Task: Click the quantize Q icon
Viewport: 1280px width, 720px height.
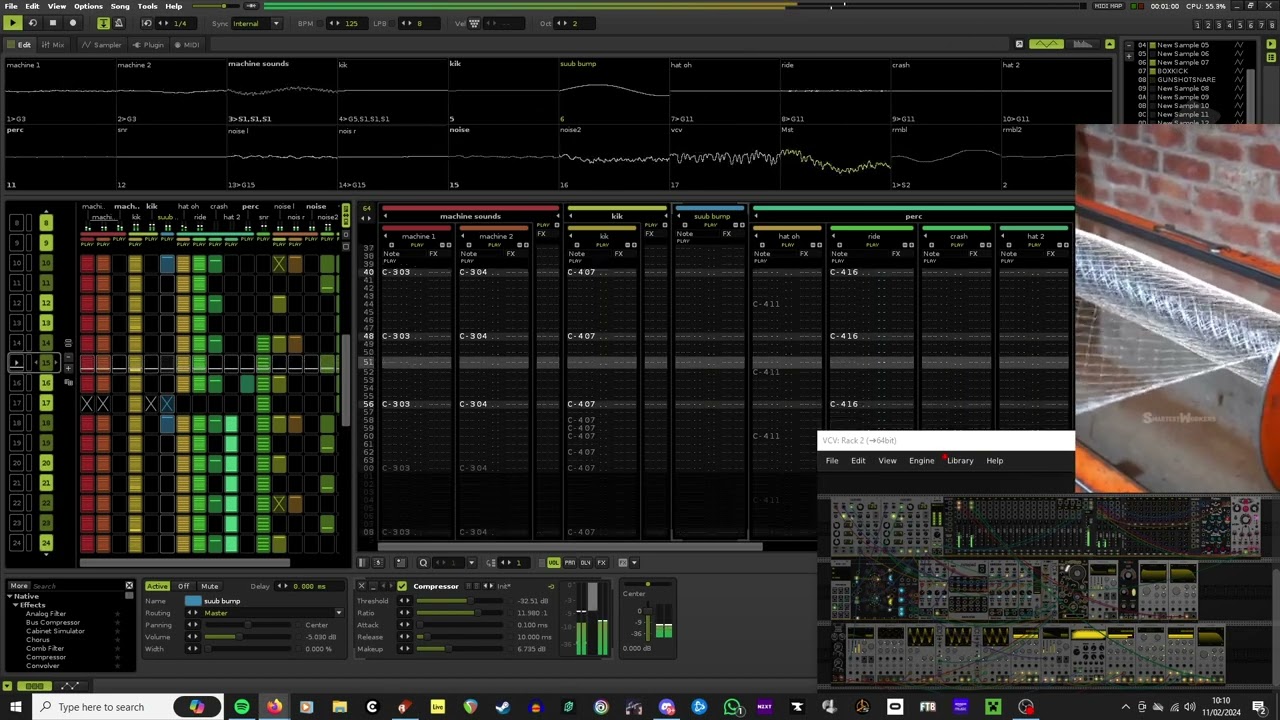Action: coord(423,562)
